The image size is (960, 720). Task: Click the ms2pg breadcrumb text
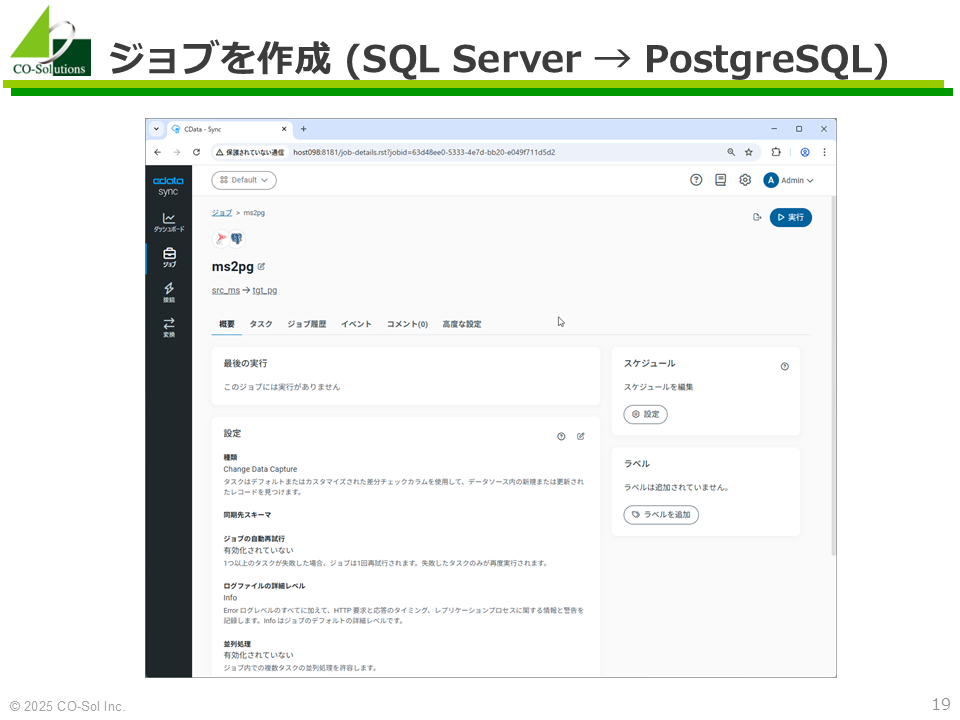tap(254, 213)
